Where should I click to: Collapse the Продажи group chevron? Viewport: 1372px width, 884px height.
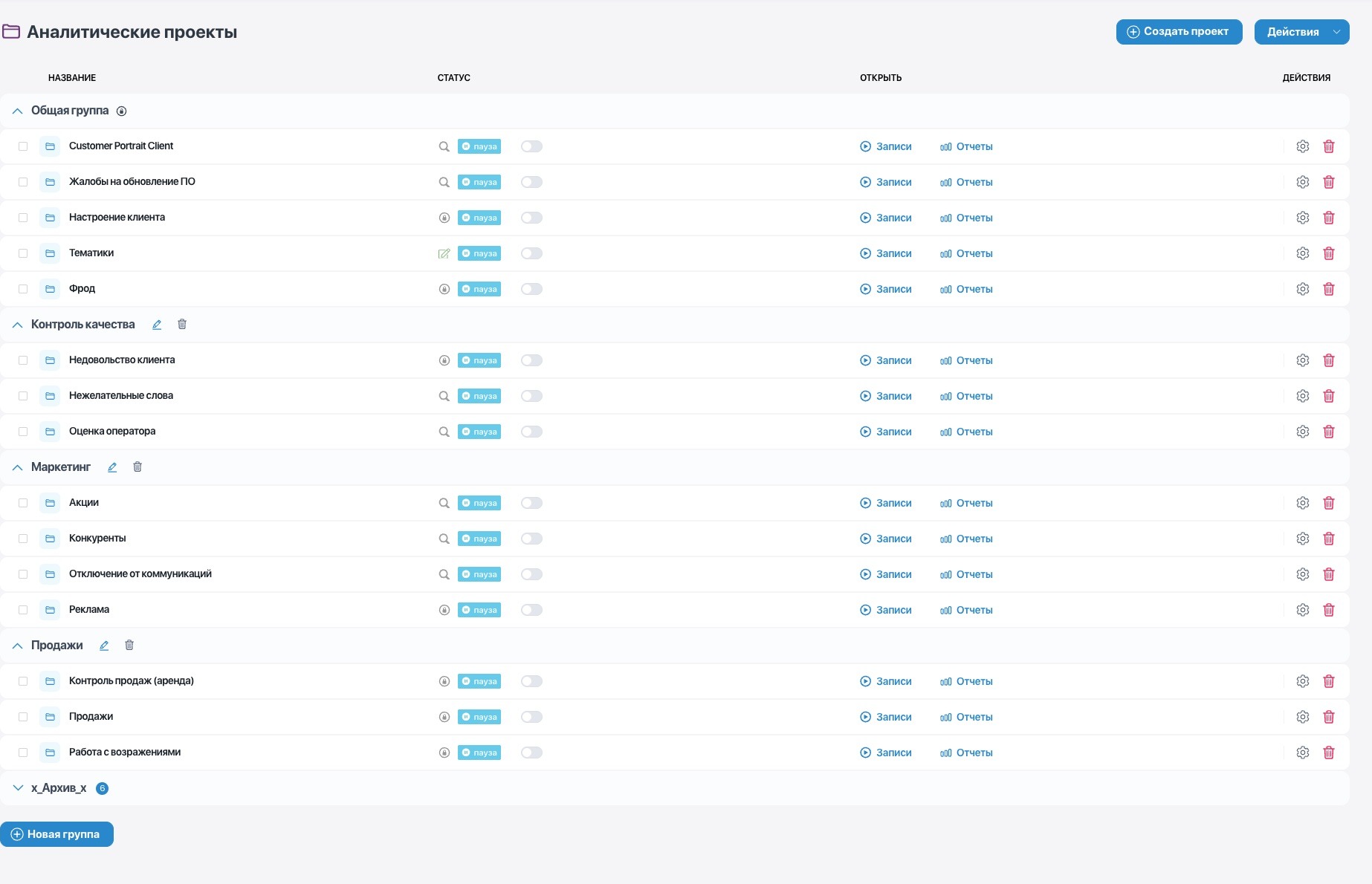tap(18, 646)
